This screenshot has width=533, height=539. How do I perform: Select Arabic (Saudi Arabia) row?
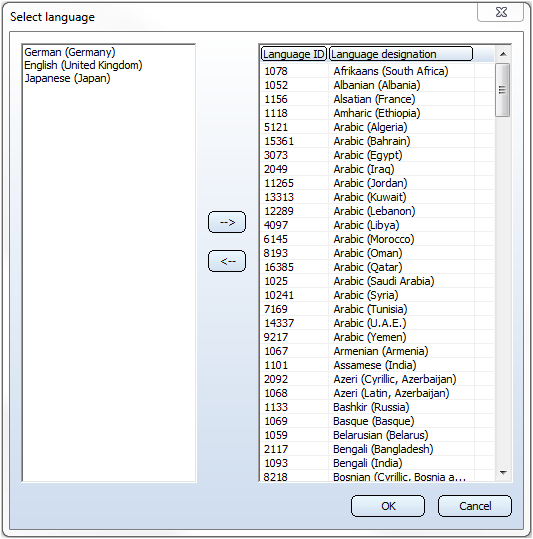pos(377,281)
